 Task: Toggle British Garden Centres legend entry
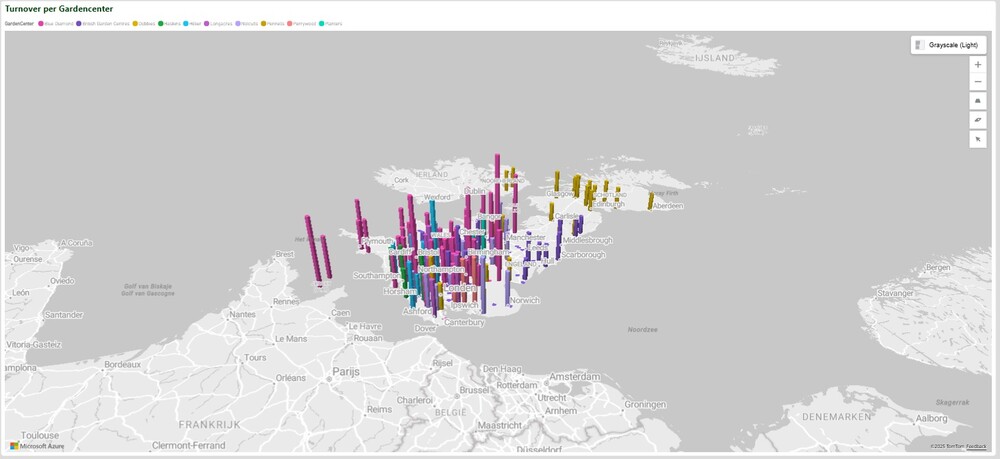104,23
